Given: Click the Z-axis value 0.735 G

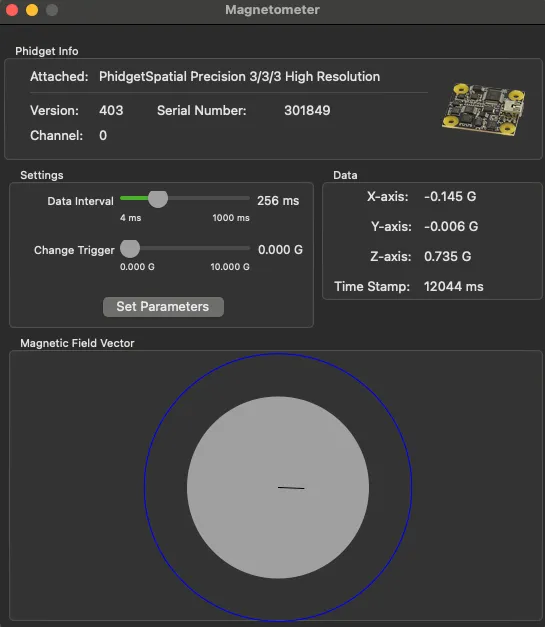Looking at the screenshot, I should pos(447,256).
